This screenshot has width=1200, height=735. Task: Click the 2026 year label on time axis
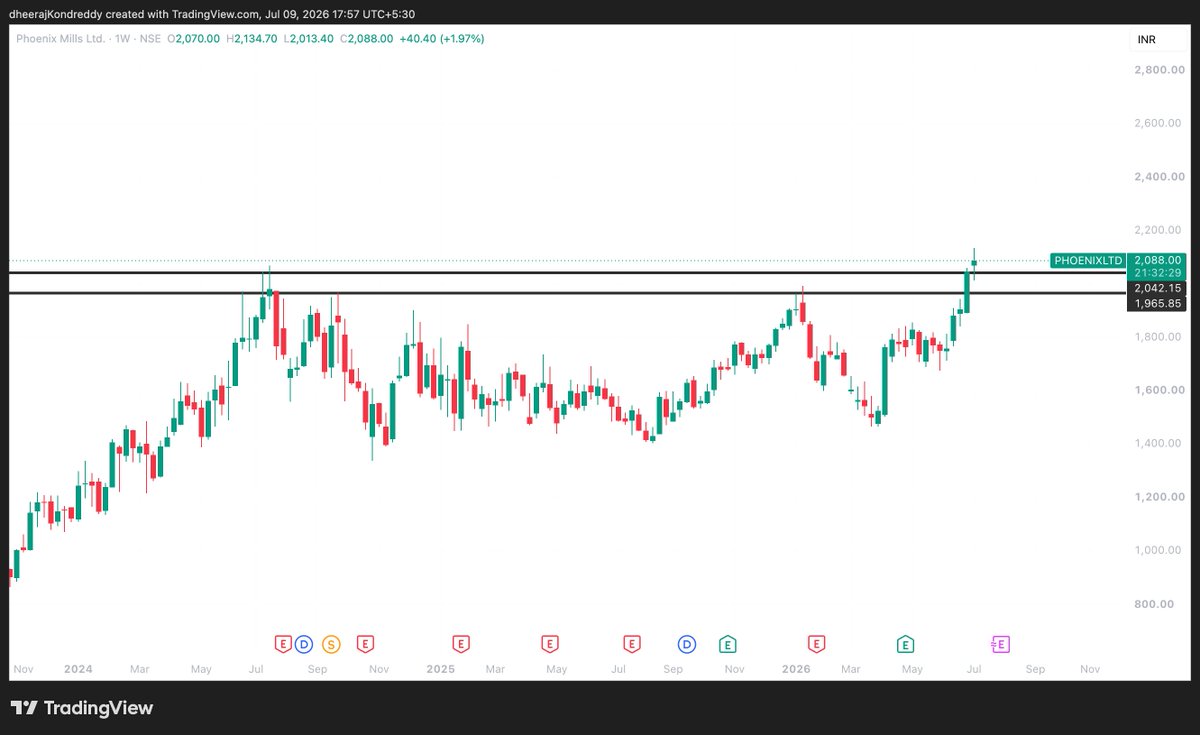coord(796,668)
